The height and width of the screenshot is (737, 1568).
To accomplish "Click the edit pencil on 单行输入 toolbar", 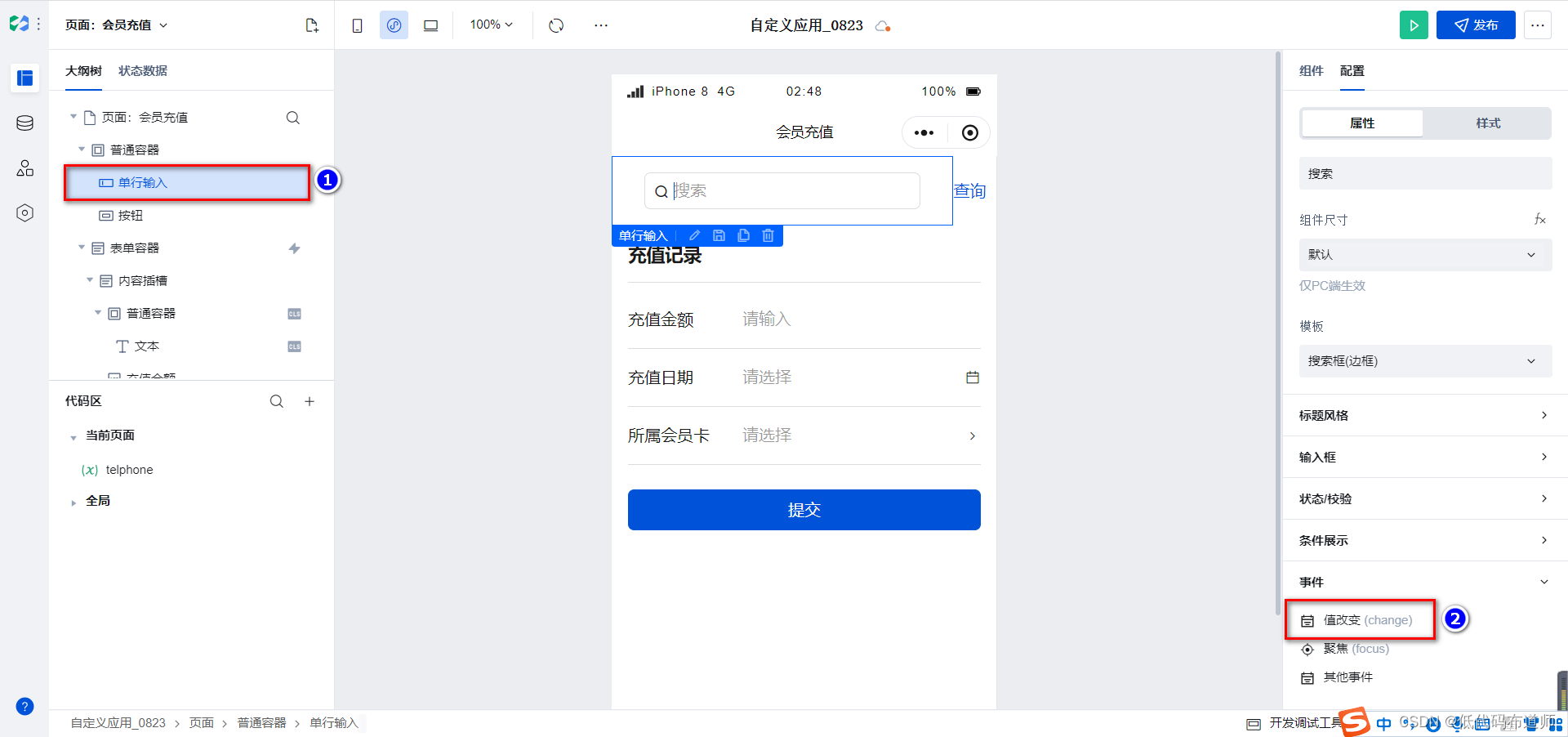I will pos(695,235).
